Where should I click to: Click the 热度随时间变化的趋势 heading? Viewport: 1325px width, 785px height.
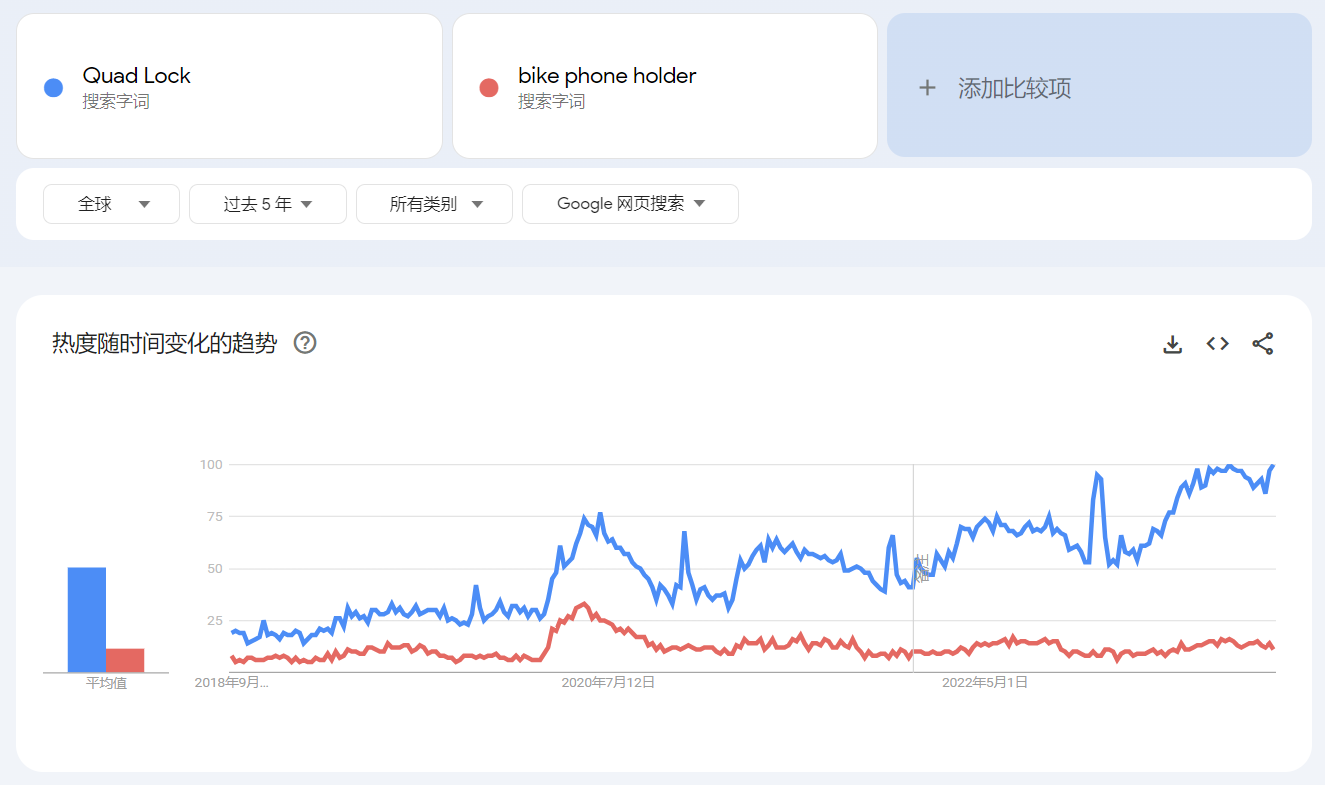click(x=164, y=344)
